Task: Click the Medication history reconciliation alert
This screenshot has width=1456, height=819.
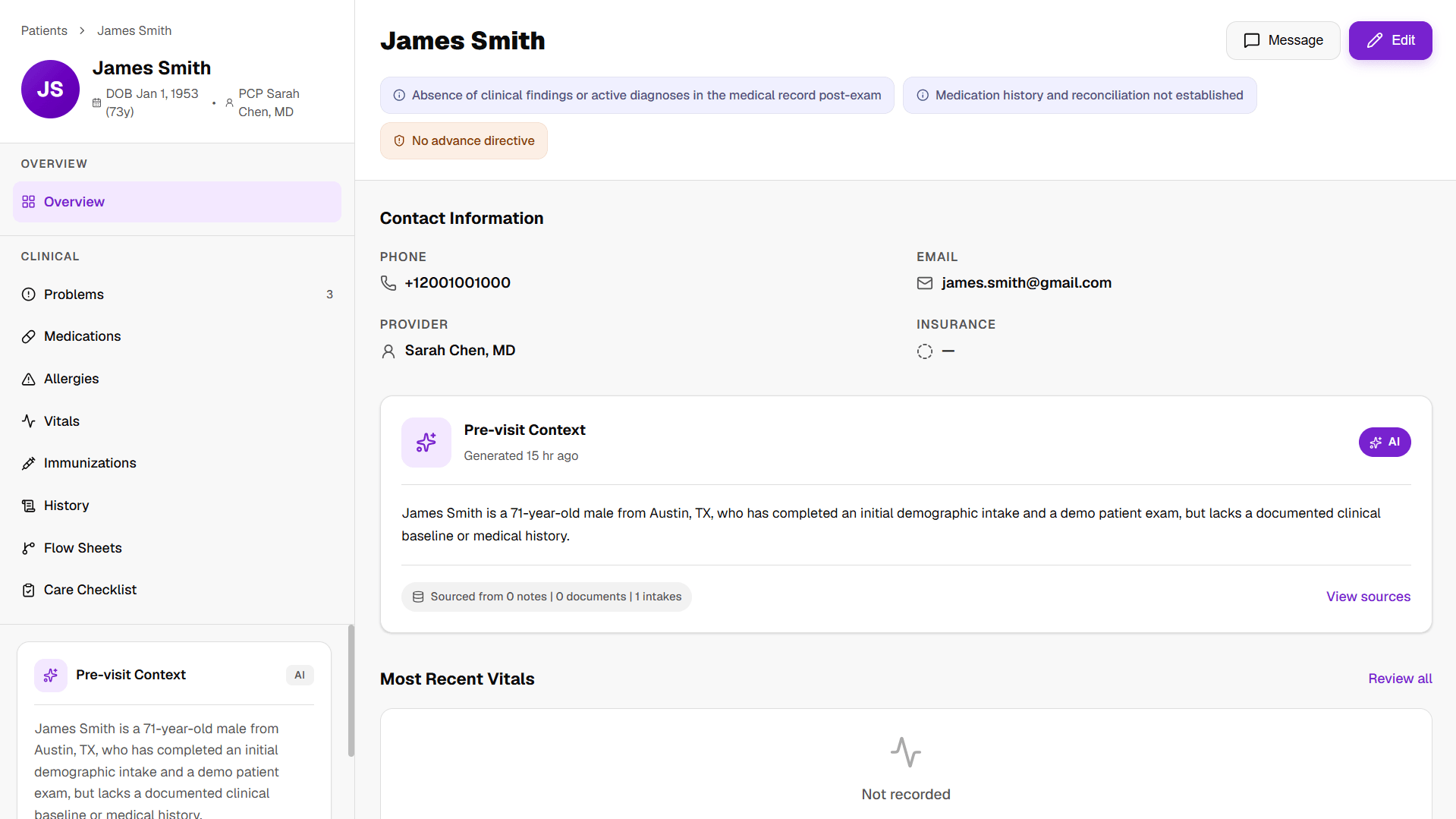Action: tap(1080, 96)
